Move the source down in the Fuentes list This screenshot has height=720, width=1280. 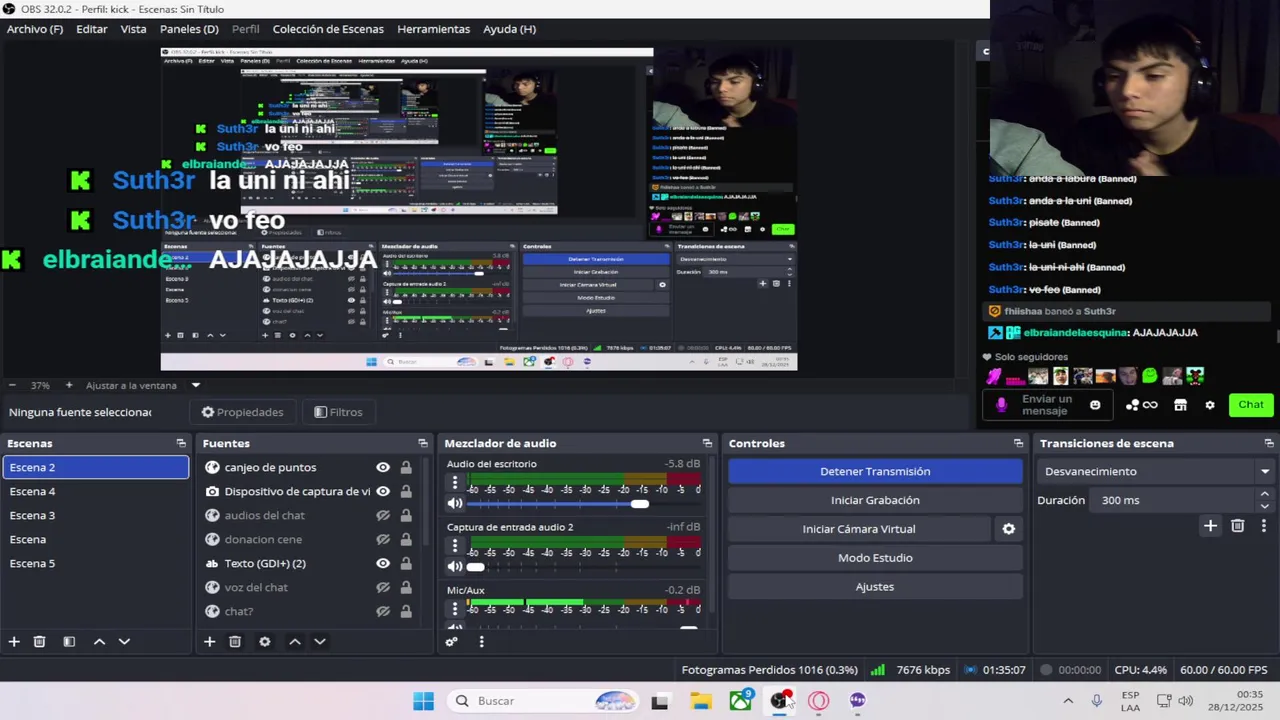(x=320, y=641)
